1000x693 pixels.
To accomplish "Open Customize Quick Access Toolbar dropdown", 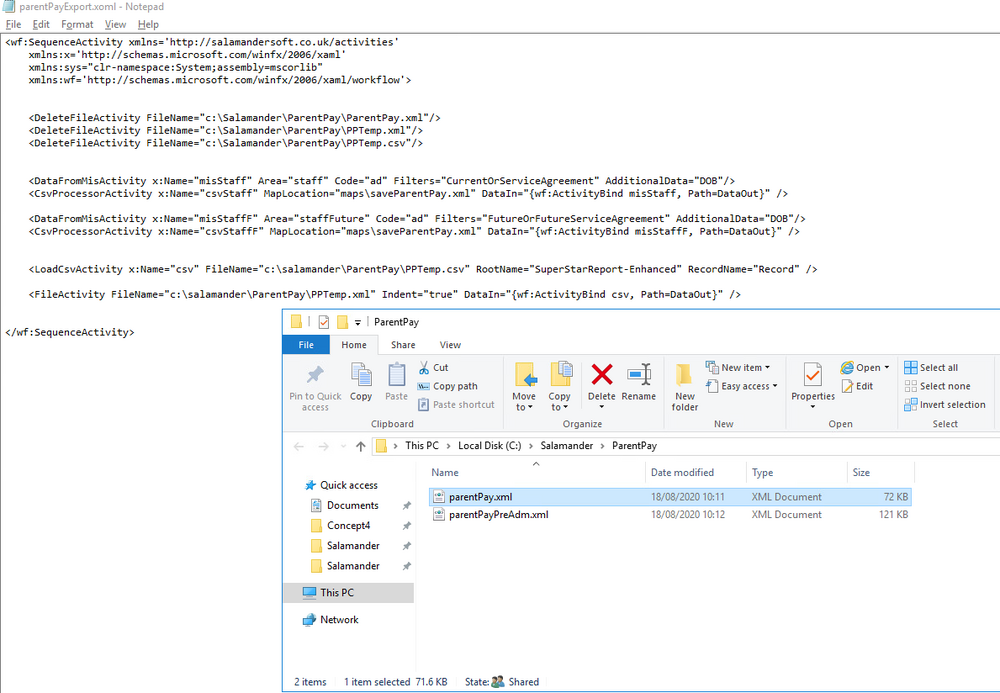I will pos(358,323).
